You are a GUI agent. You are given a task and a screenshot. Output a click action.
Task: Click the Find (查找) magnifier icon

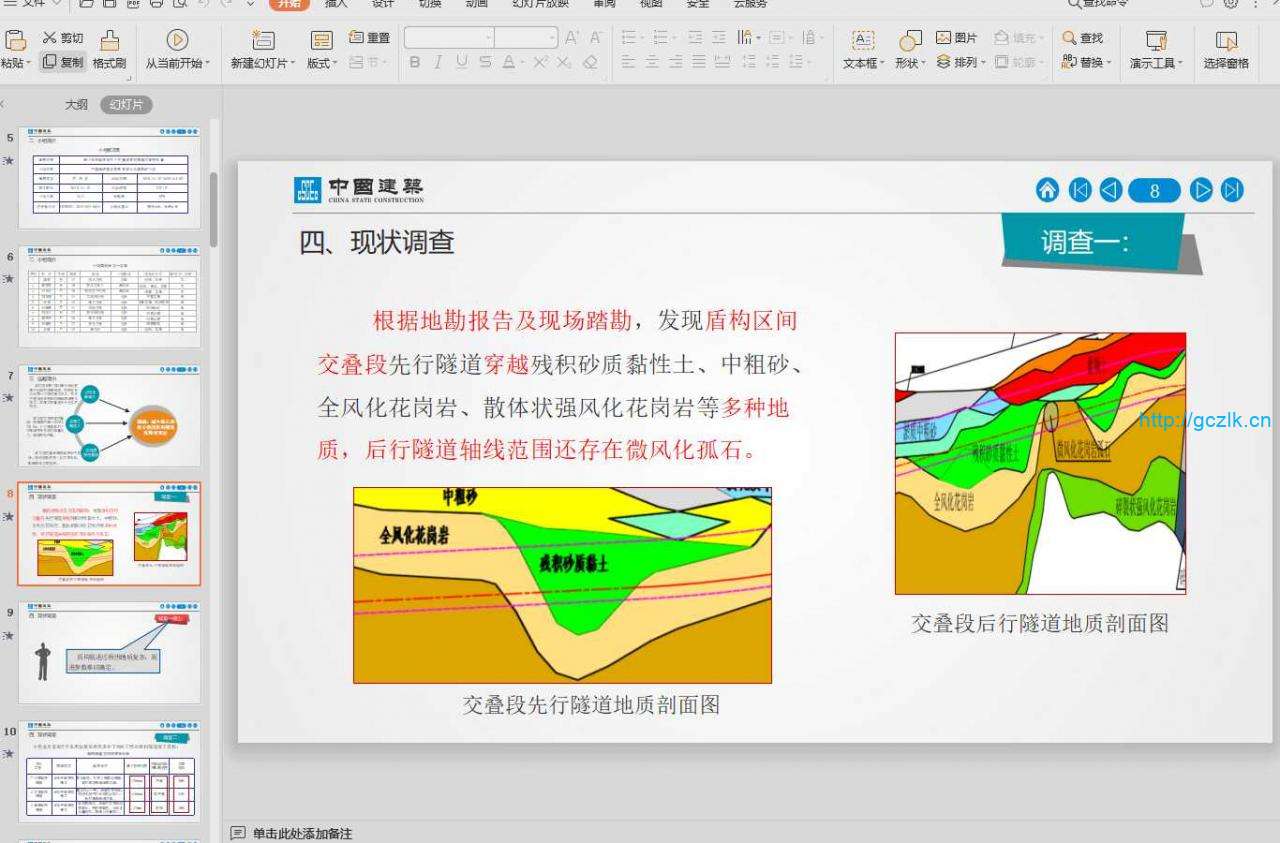[1069, 37]
